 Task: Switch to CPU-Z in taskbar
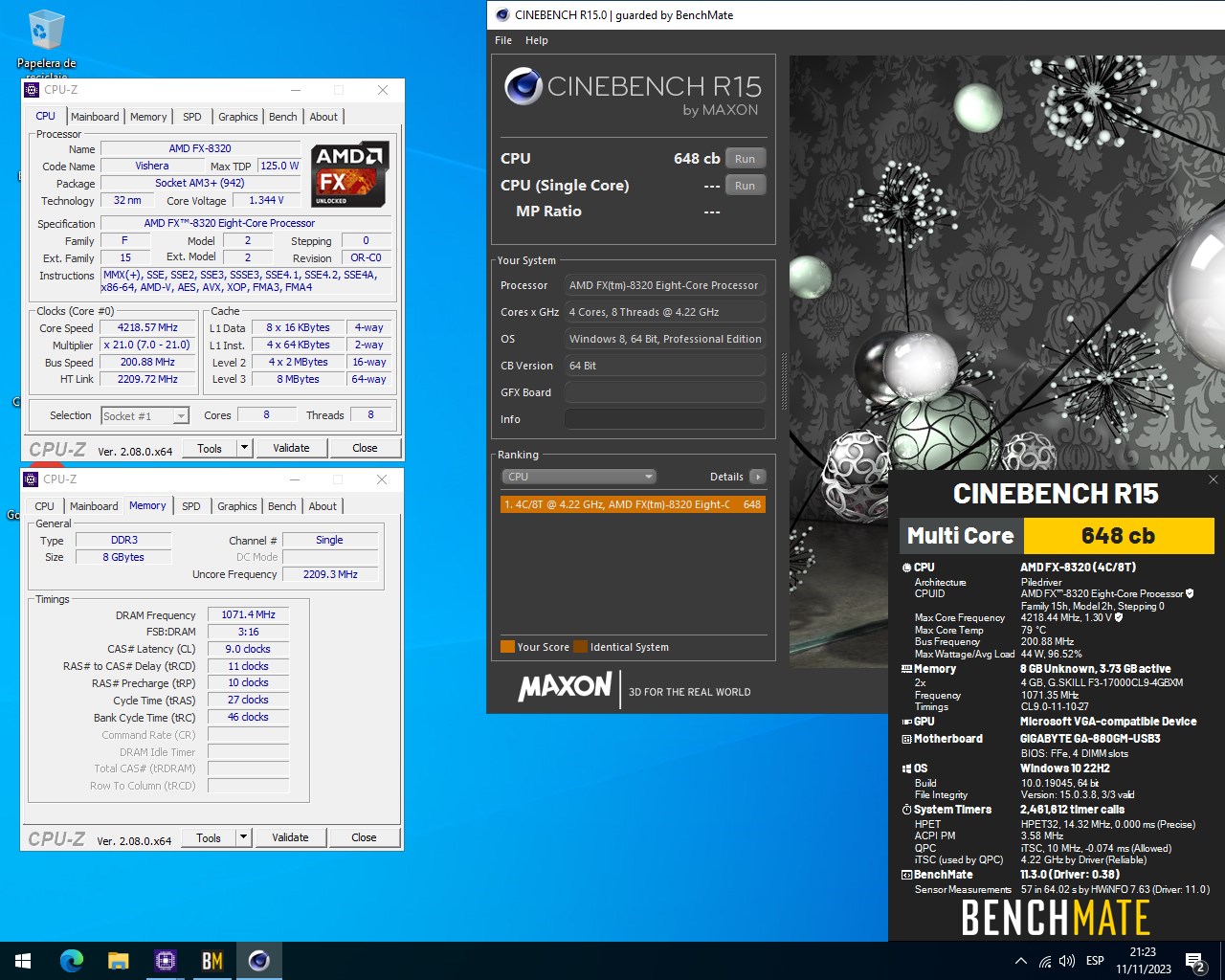165,961
